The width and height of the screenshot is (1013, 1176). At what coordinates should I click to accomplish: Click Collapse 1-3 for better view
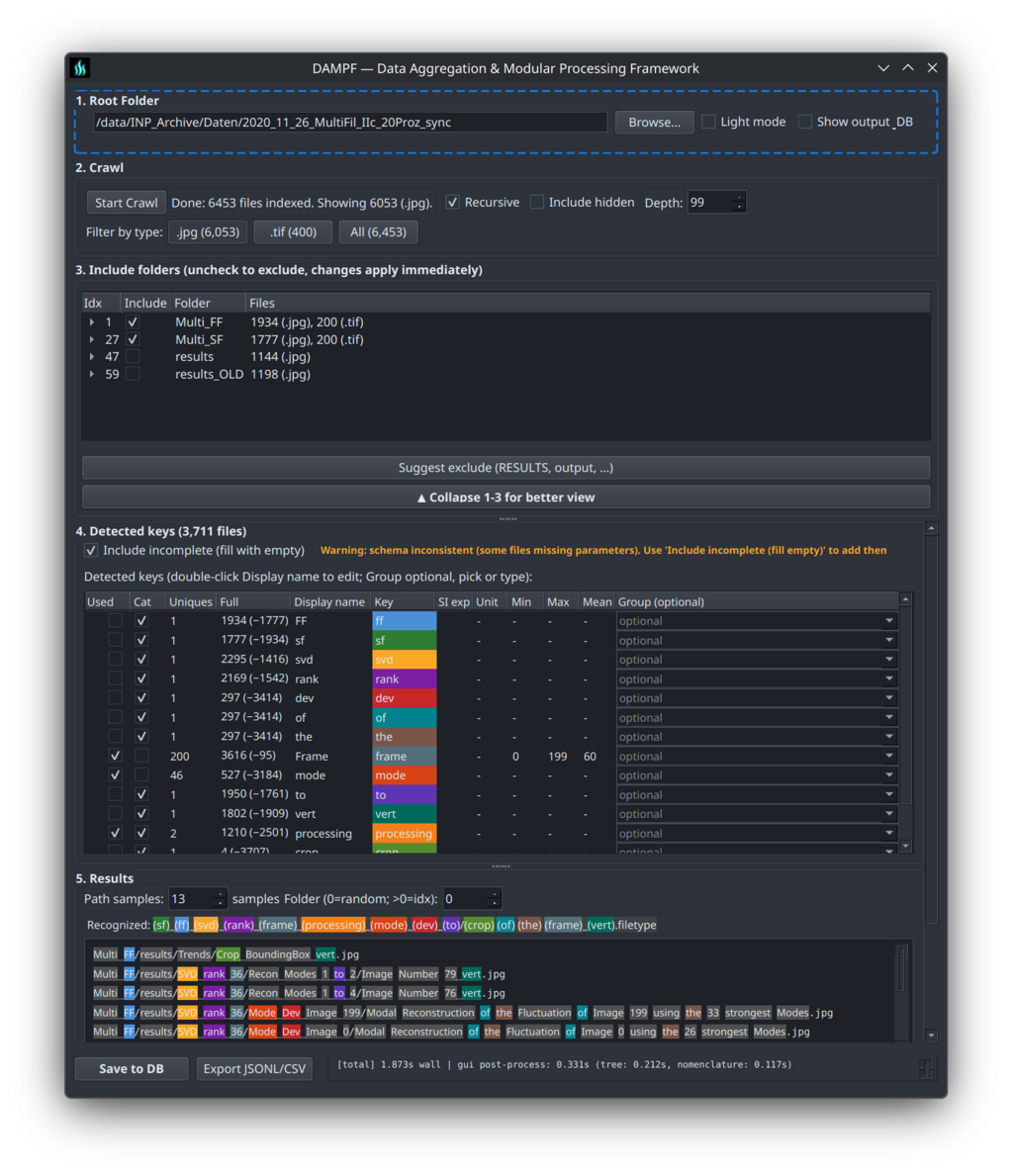click(506, 498)
